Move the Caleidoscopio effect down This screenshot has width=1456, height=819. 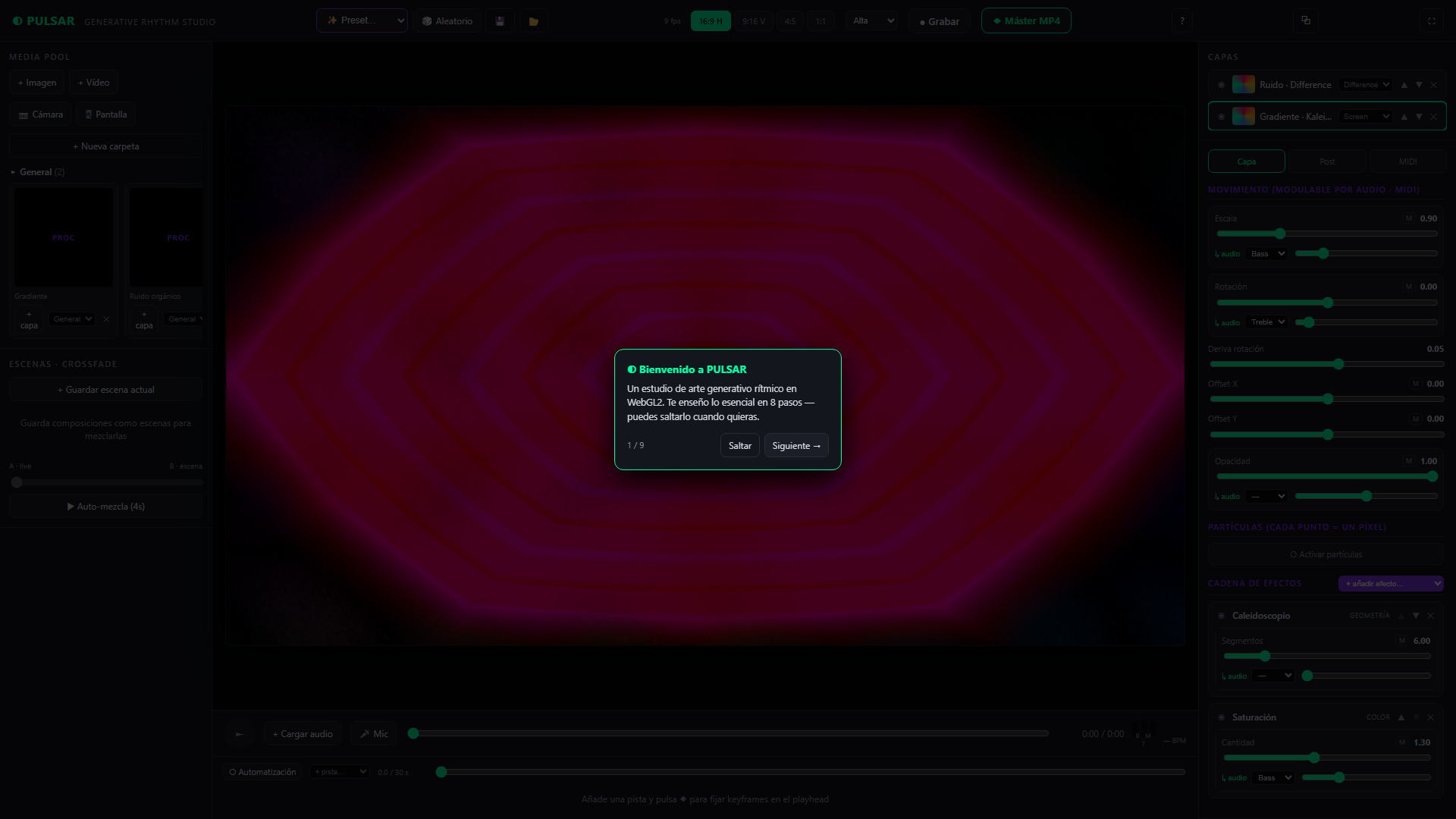pyautogui.click(x=1416, y=616)
